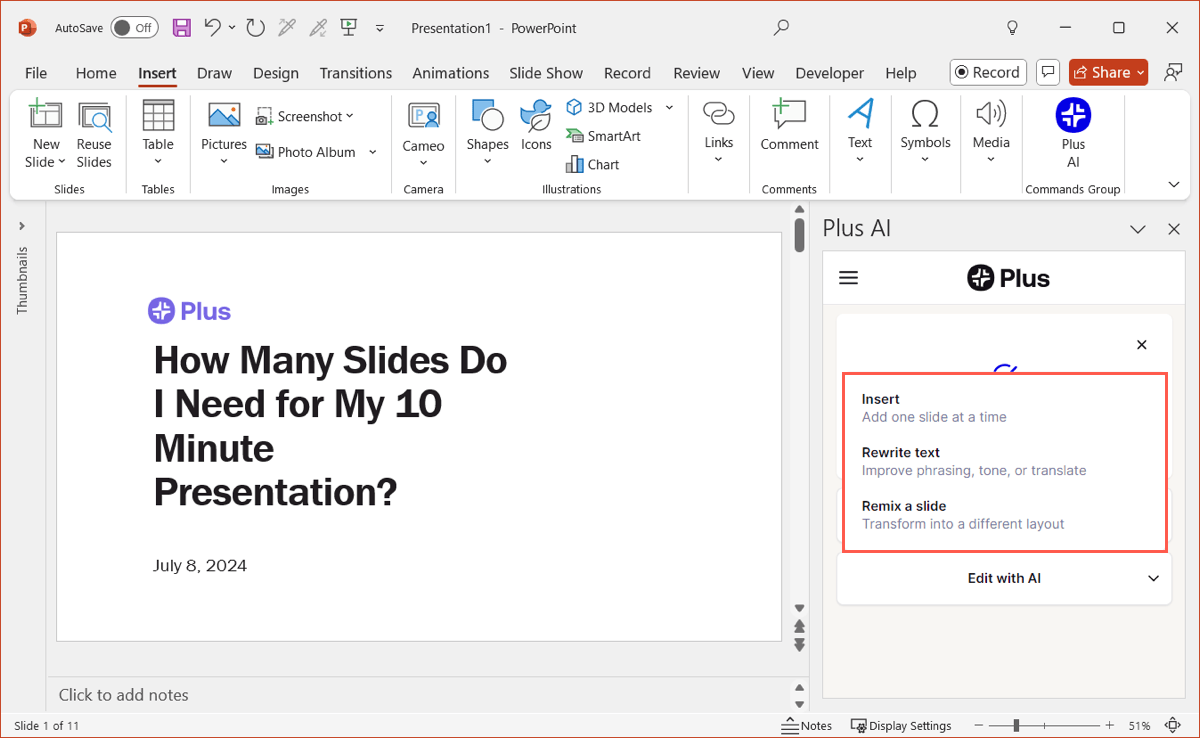Screen dimensions: 1200x738
Task: Customize Quick Access Toolbar dropdown
Action: click(x=380, y=28)
